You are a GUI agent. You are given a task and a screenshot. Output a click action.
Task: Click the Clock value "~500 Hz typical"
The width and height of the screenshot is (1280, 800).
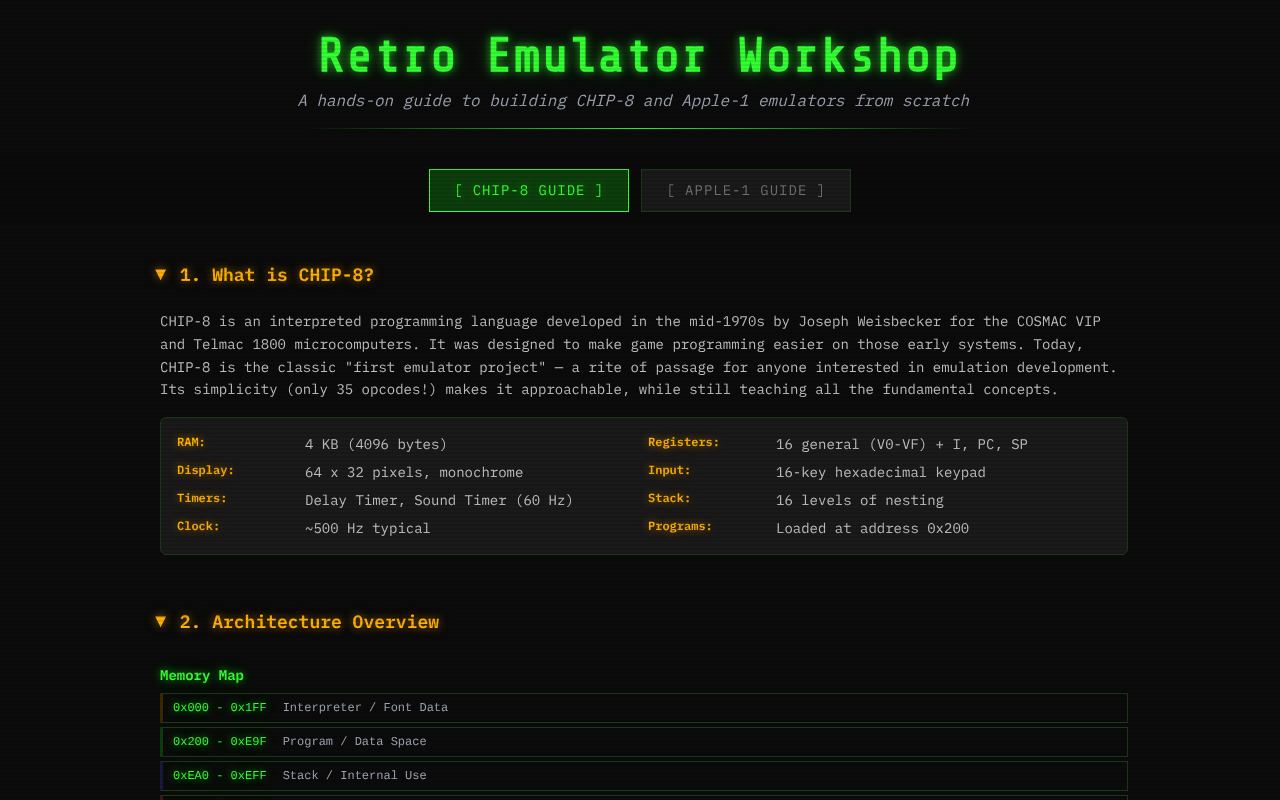coord(368,528)
